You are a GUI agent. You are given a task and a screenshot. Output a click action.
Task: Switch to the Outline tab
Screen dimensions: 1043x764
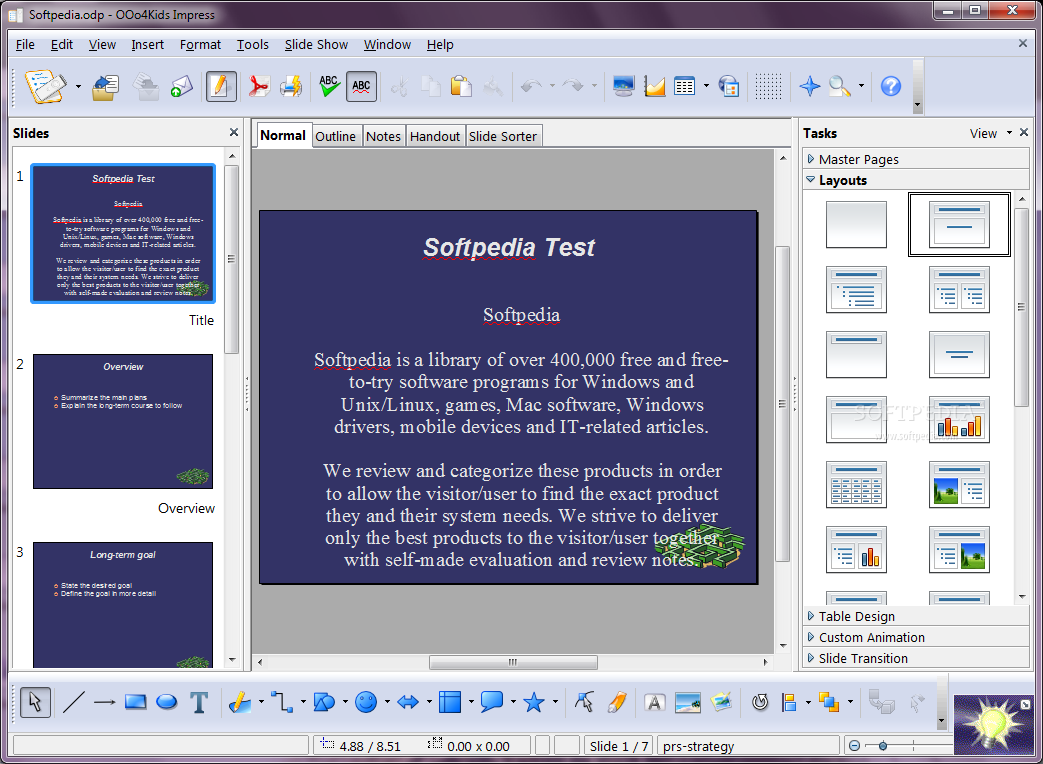click(x=335, y=136)
